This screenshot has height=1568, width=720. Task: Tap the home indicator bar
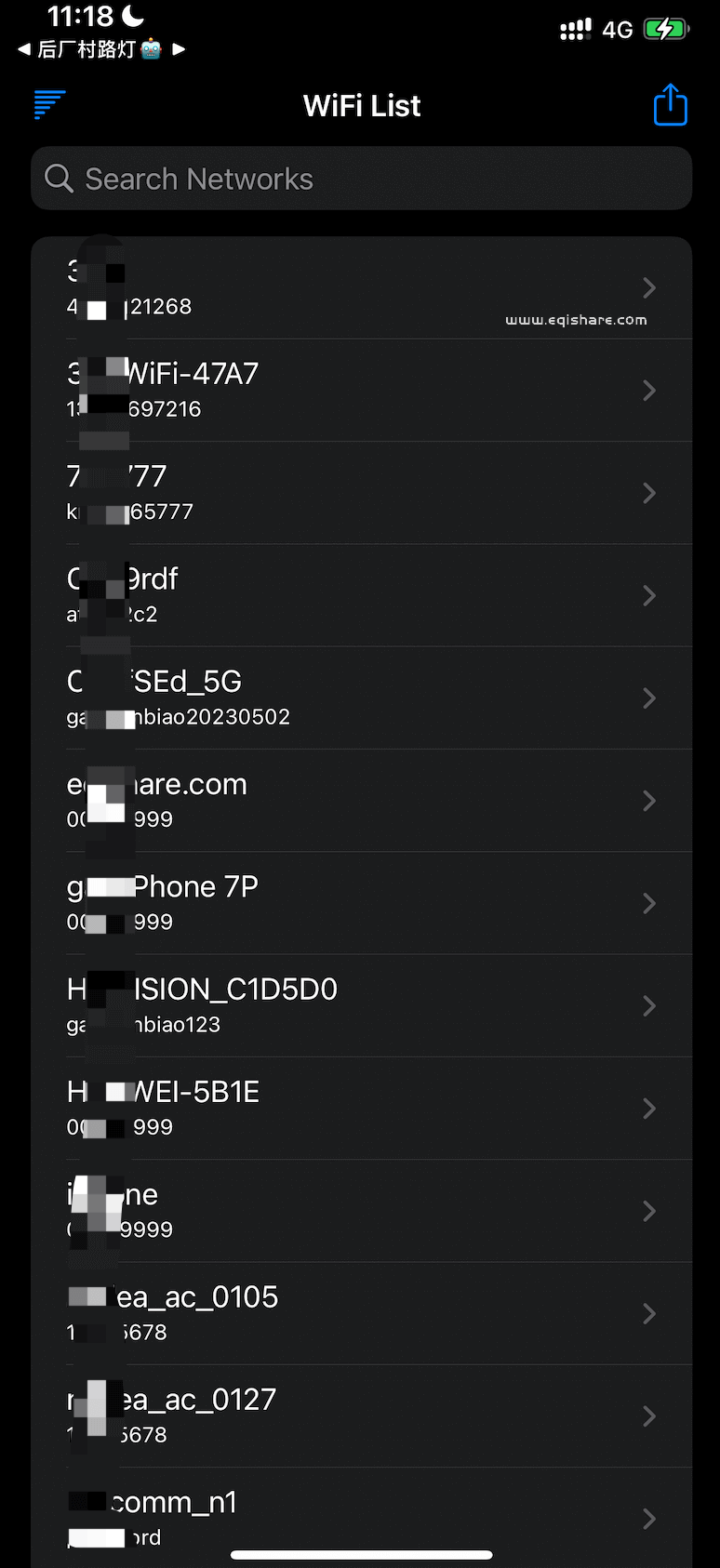pos(361,1554)
